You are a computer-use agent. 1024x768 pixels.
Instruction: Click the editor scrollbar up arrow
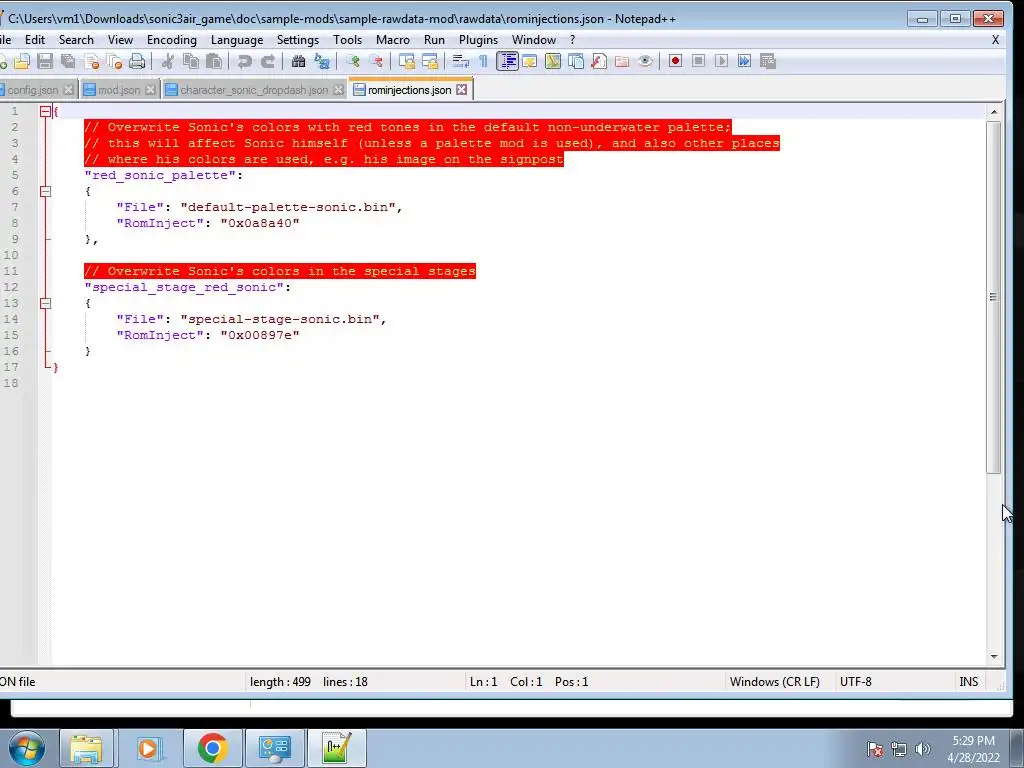[994, 112]
